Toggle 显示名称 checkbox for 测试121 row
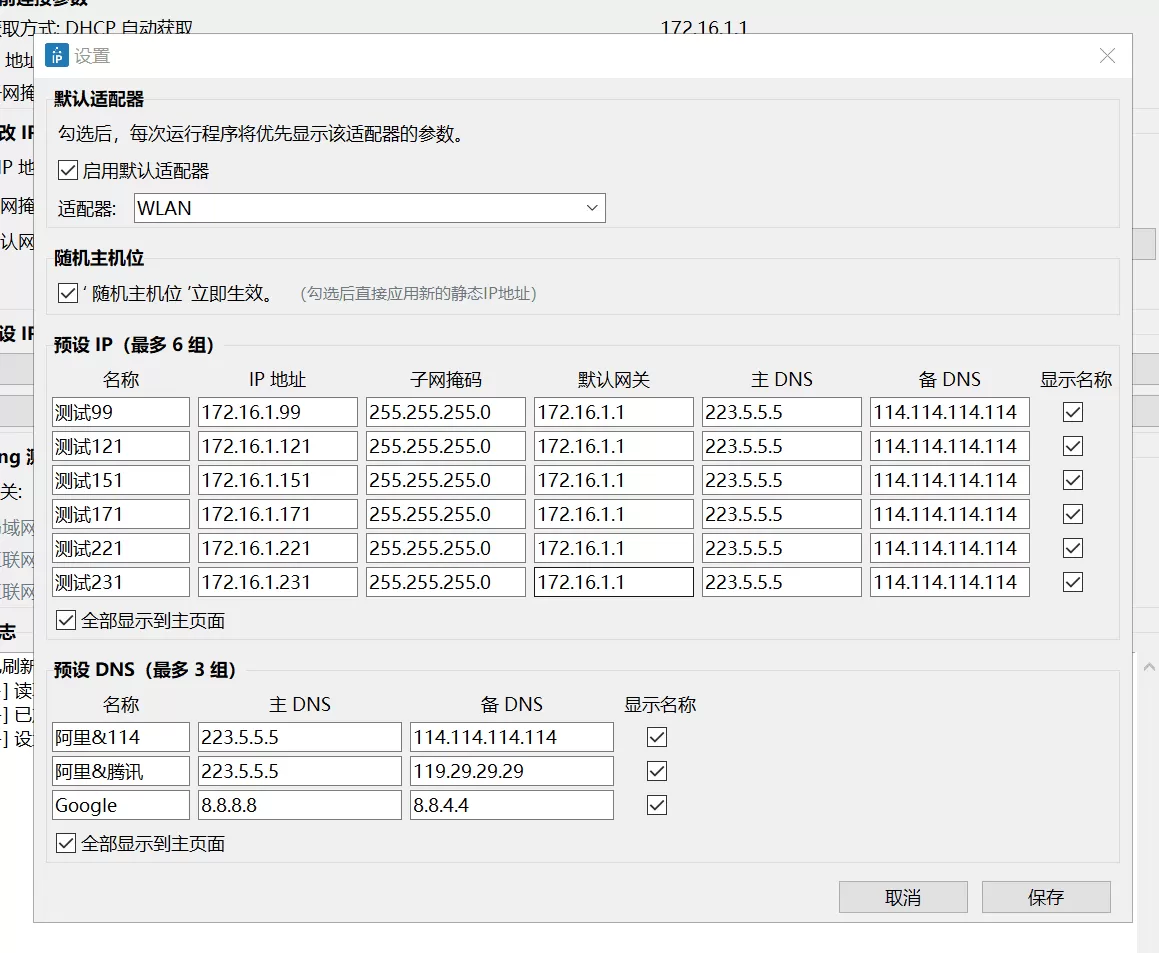 pyautogui.click(x=1073, y=446)
